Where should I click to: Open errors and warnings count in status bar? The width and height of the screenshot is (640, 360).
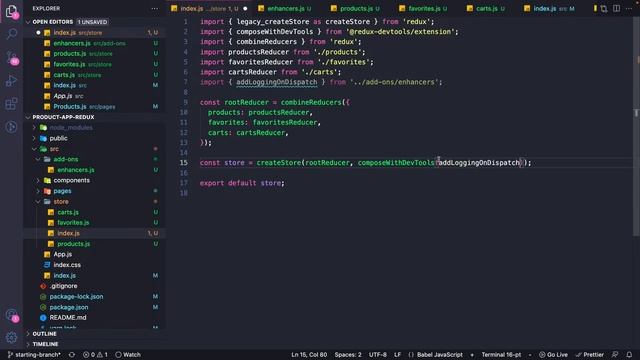pos(95,355)
